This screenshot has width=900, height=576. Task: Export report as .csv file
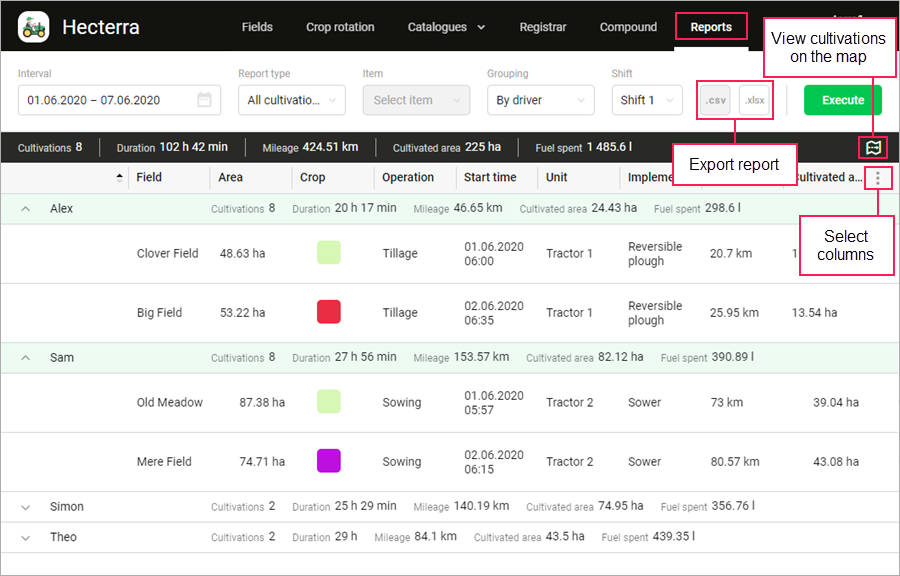(715, 100)
